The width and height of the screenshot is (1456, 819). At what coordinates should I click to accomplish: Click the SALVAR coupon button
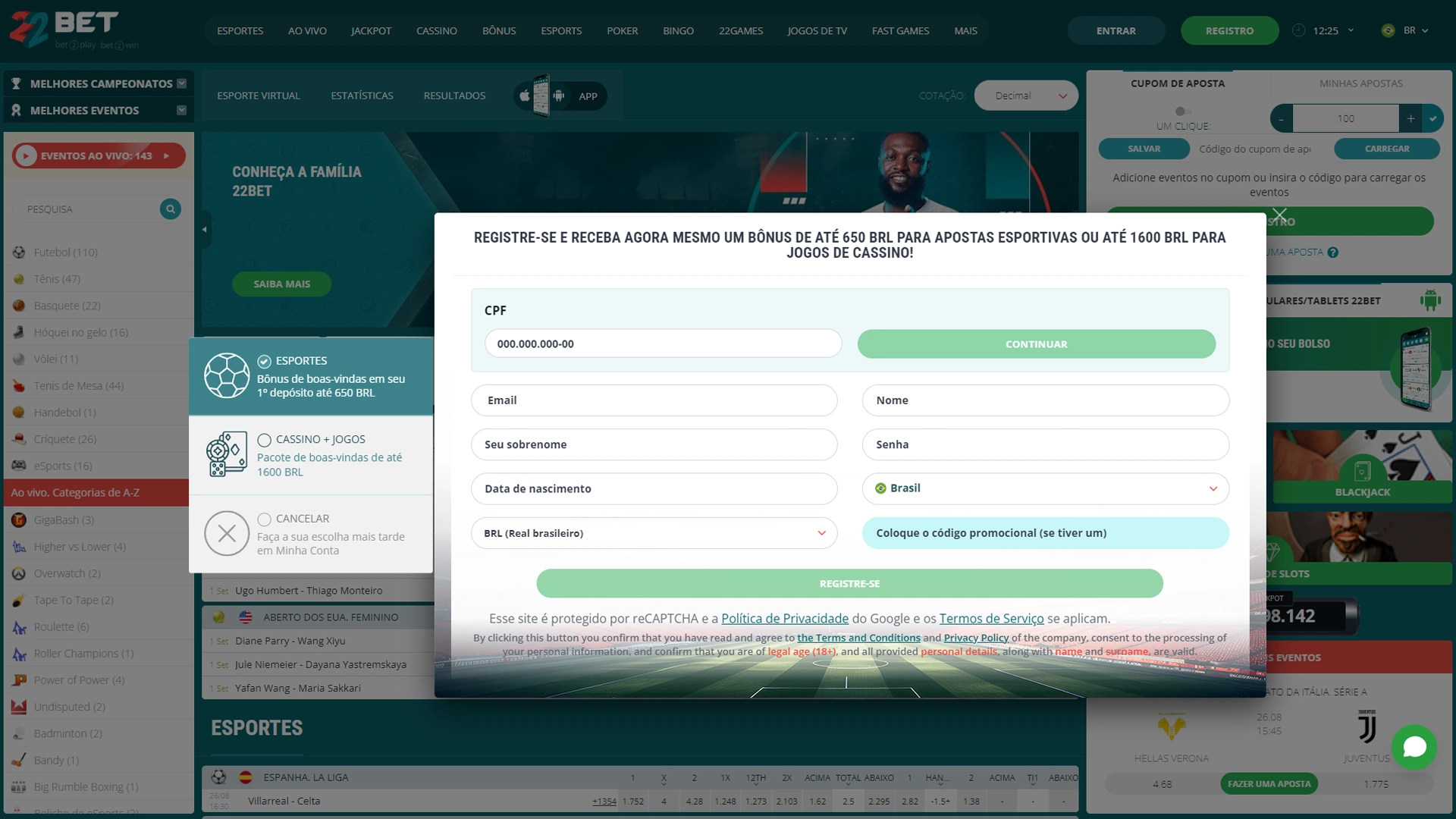(1144, 149)
